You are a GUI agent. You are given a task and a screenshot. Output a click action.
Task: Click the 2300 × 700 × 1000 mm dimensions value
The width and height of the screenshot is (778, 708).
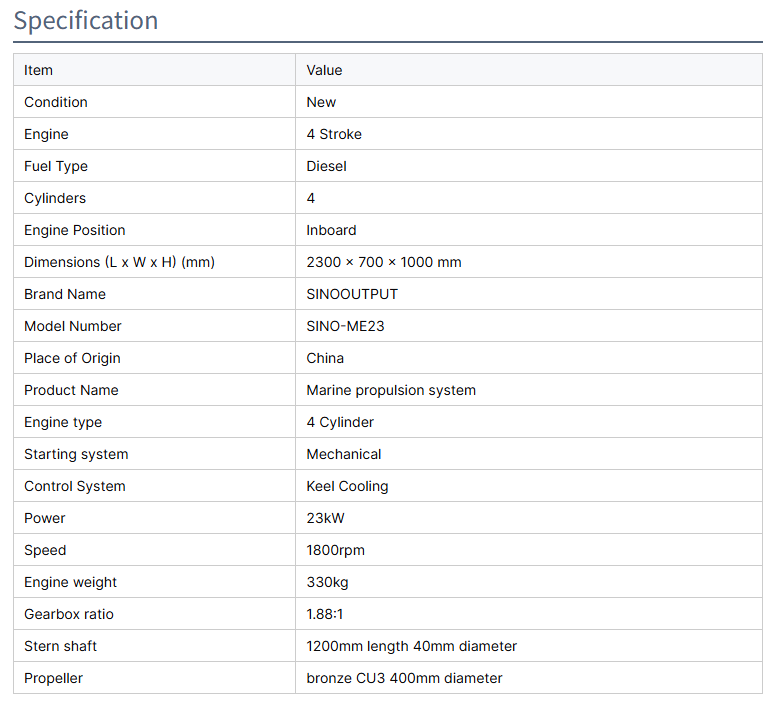pyautogui.click(x=384, y=262)
